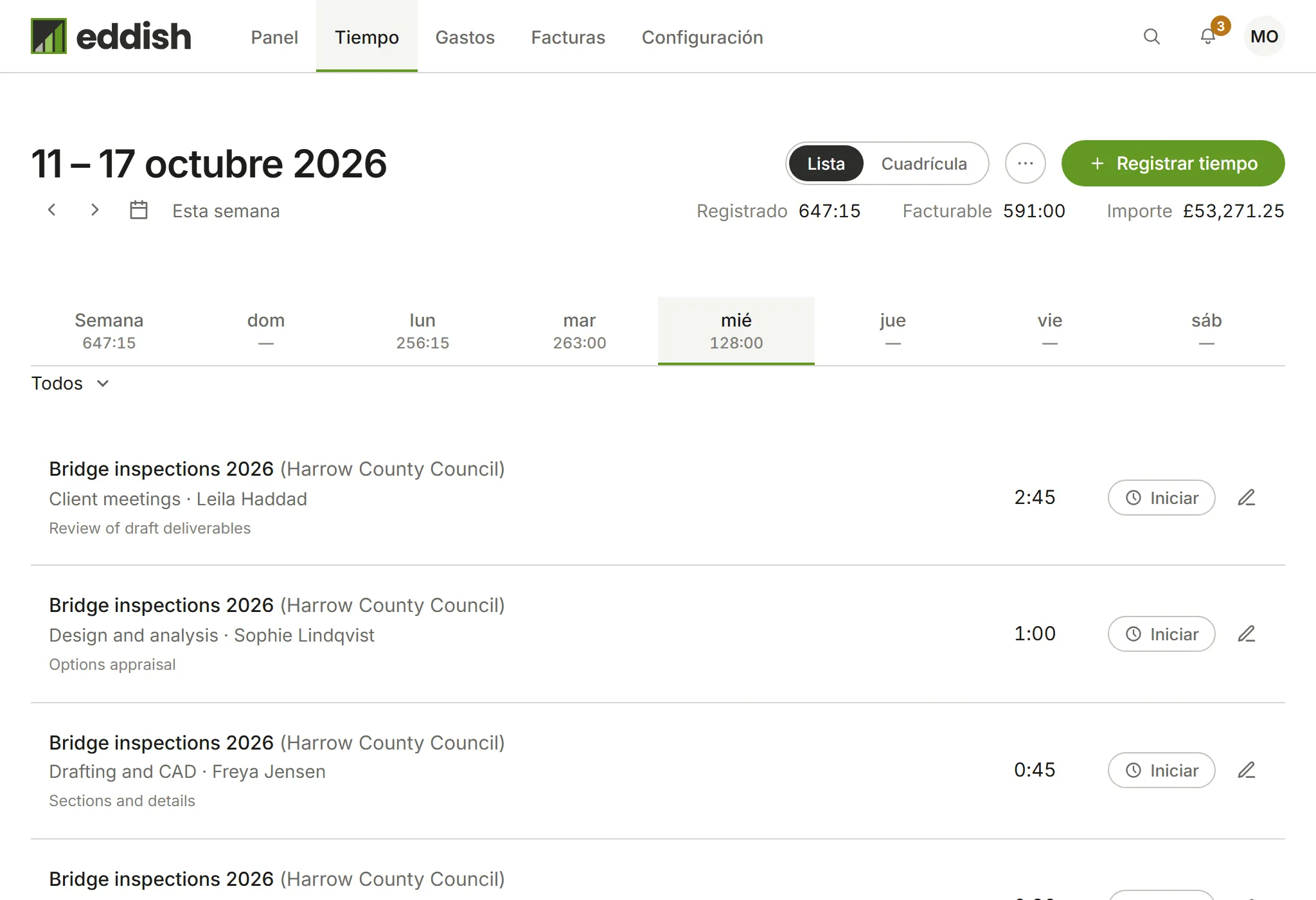Open the search magnifier icon

(x=1151, y=37)
